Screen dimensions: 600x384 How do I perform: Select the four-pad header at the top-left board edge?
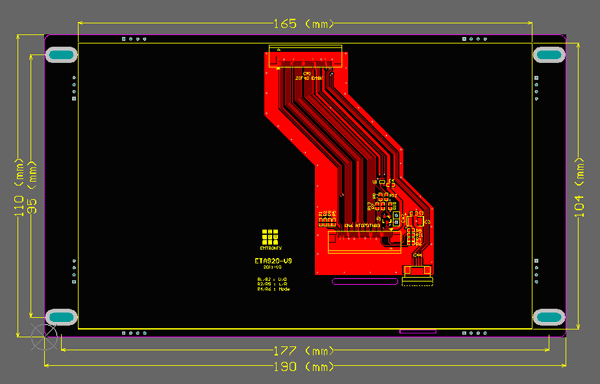pos(134,39)
